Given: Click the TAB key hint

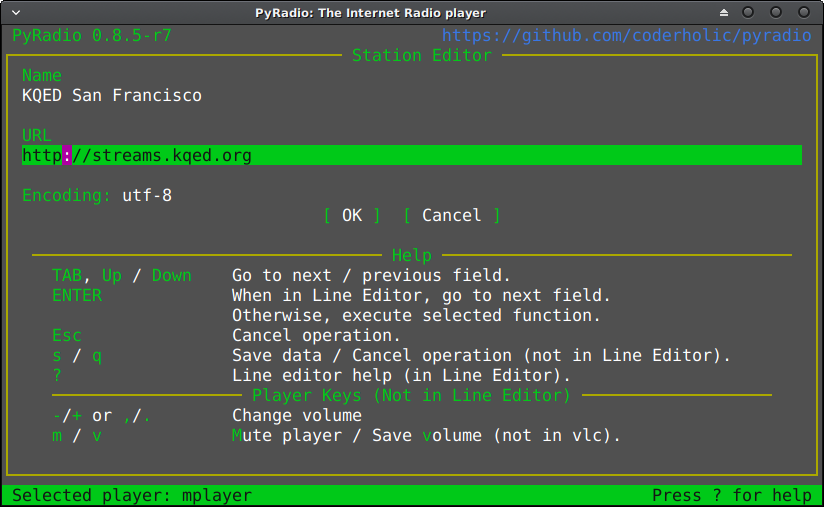Looking at the screenshot, I should [67, 275].
